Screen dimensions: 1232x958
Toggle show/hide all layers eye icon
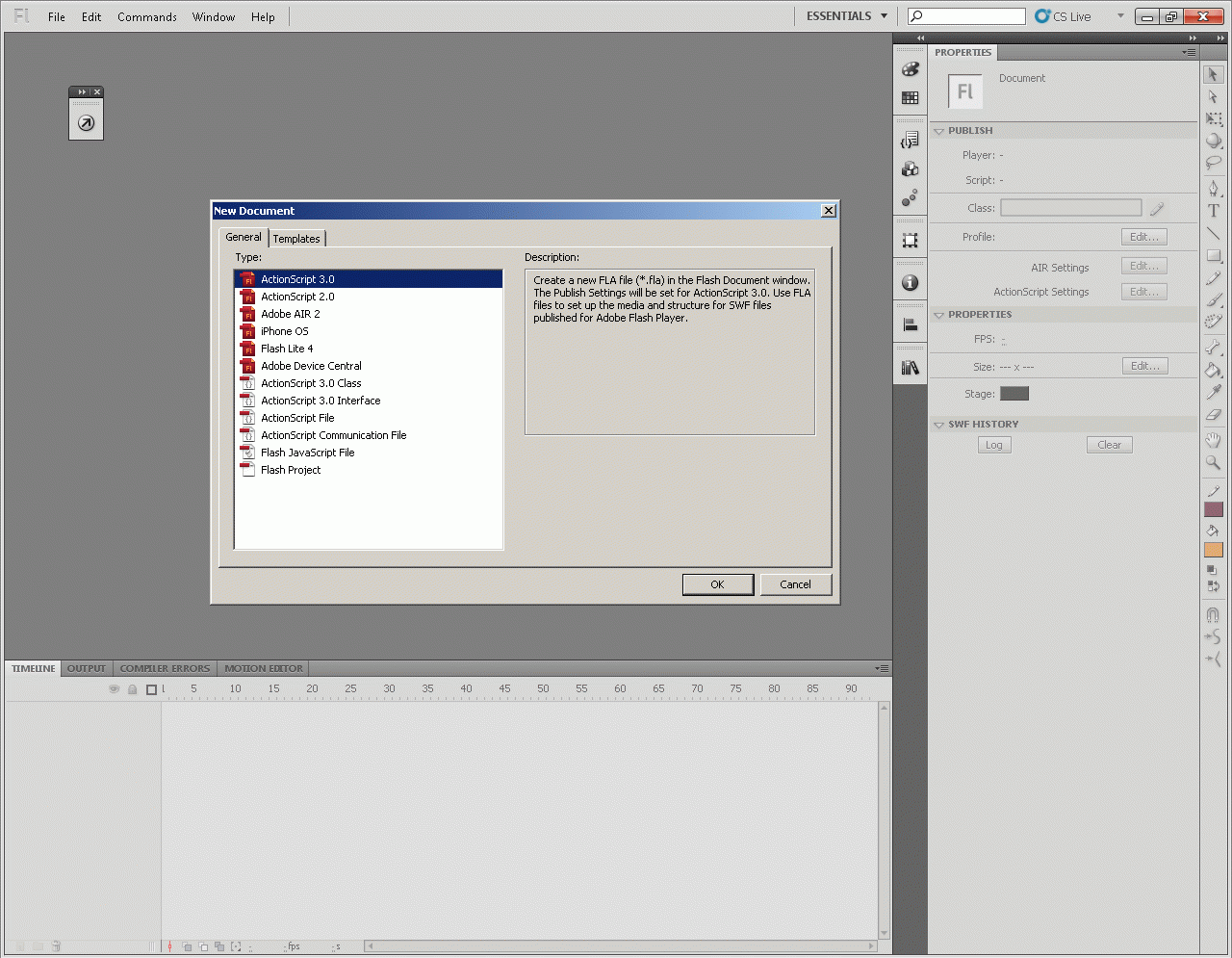click(114, 689)
